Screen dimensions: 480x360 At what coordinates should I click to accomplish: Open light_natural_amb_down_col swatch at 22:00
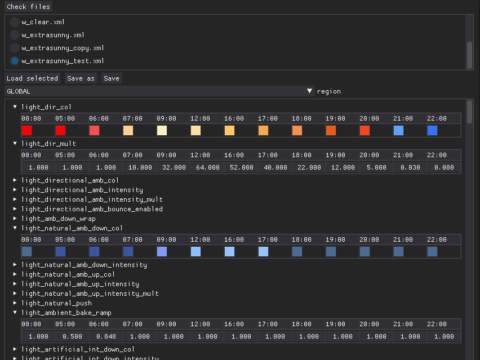click(432, 252)
